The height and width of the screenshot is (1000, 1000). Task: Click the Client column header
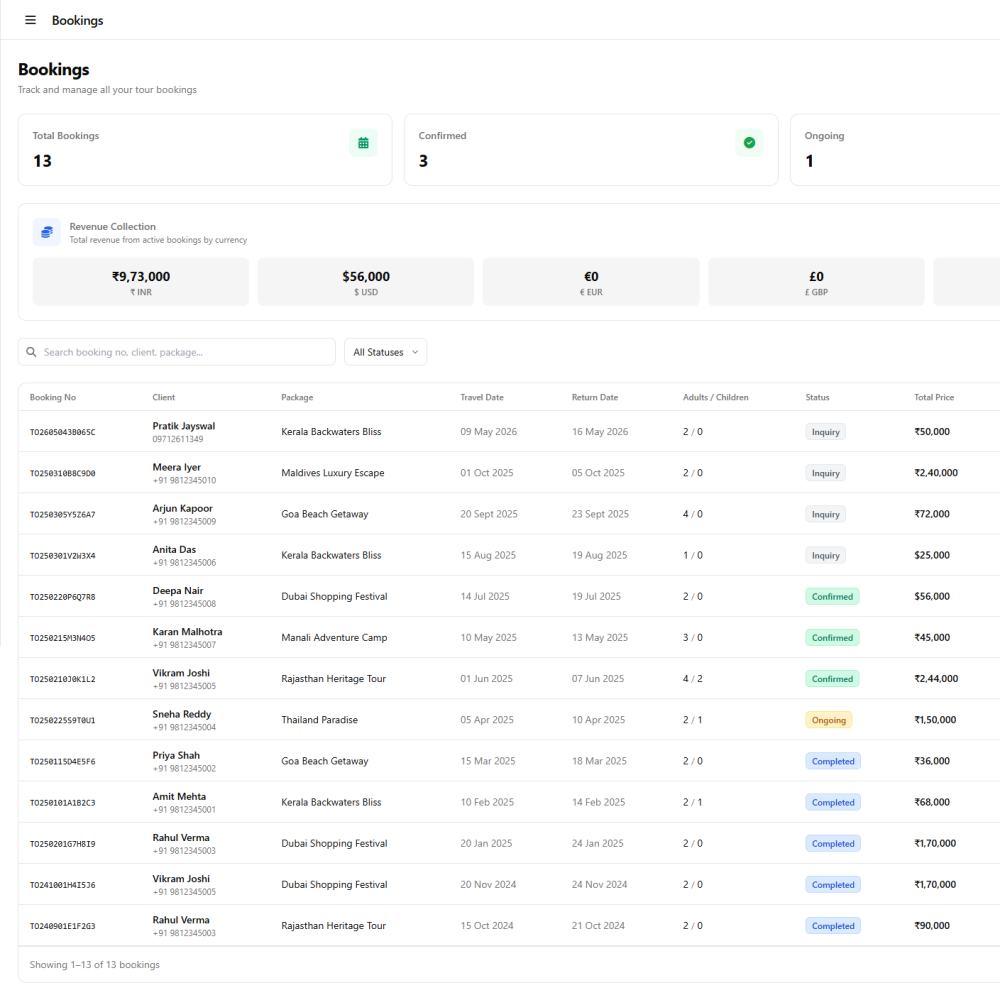click(164, 397)
